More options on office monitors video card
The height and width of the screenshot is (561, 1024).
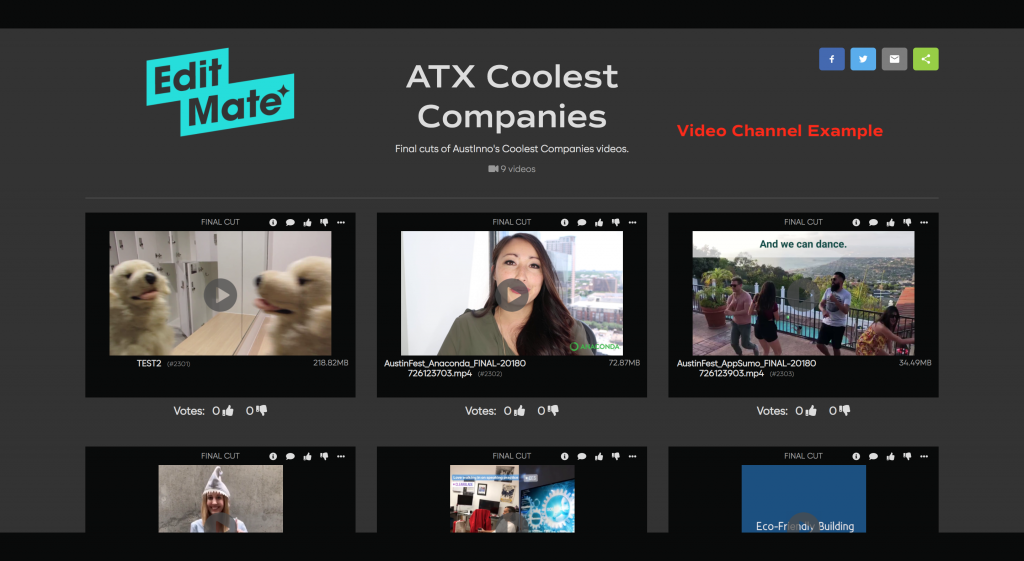click(x=632, y=456)
